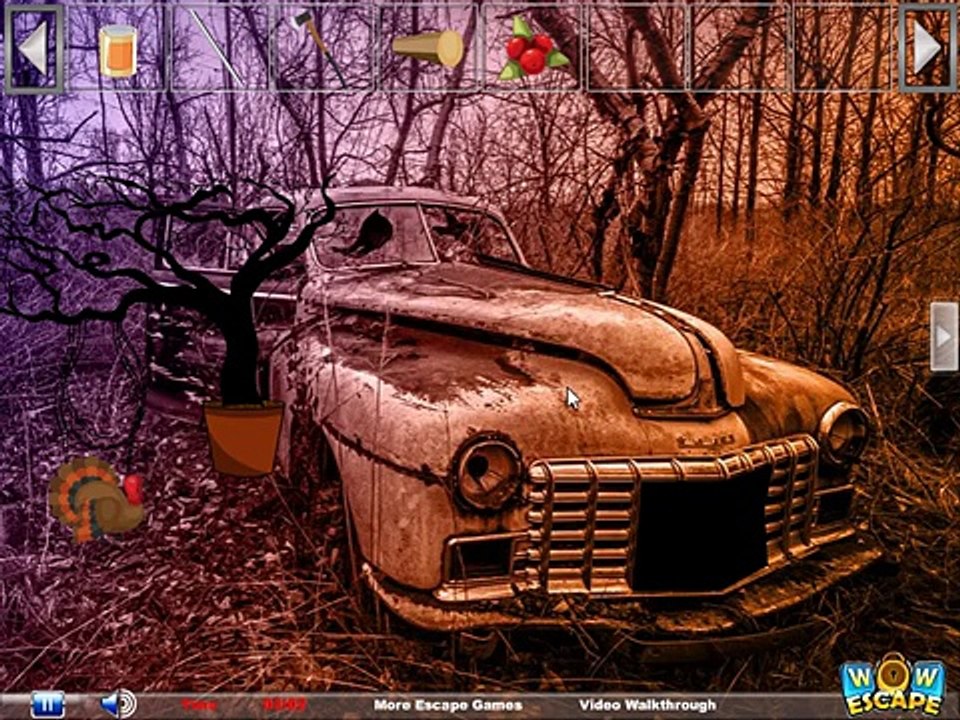Mute the game sound
Viewport: 960px width, 720px height.
click(118, 704)
